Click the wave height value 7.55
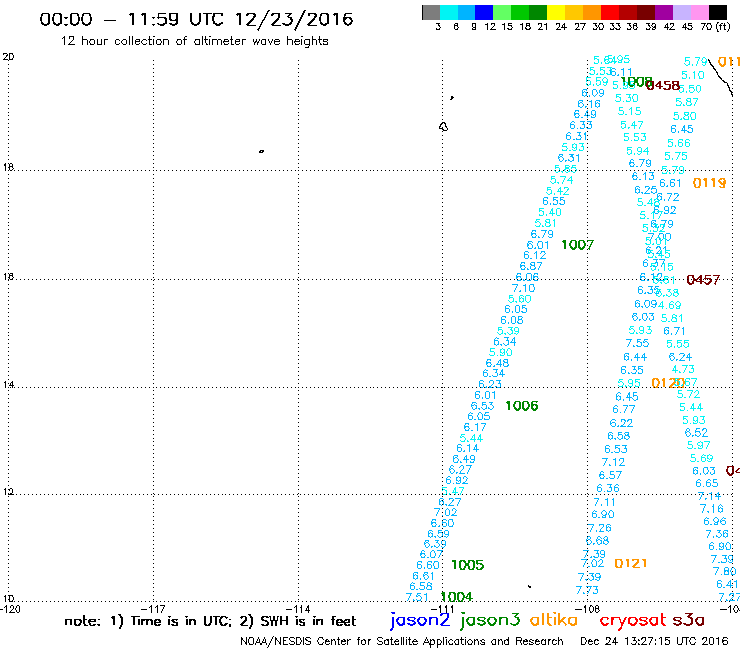The height and width of the screenshot is (650, 740). coord(638,343)
